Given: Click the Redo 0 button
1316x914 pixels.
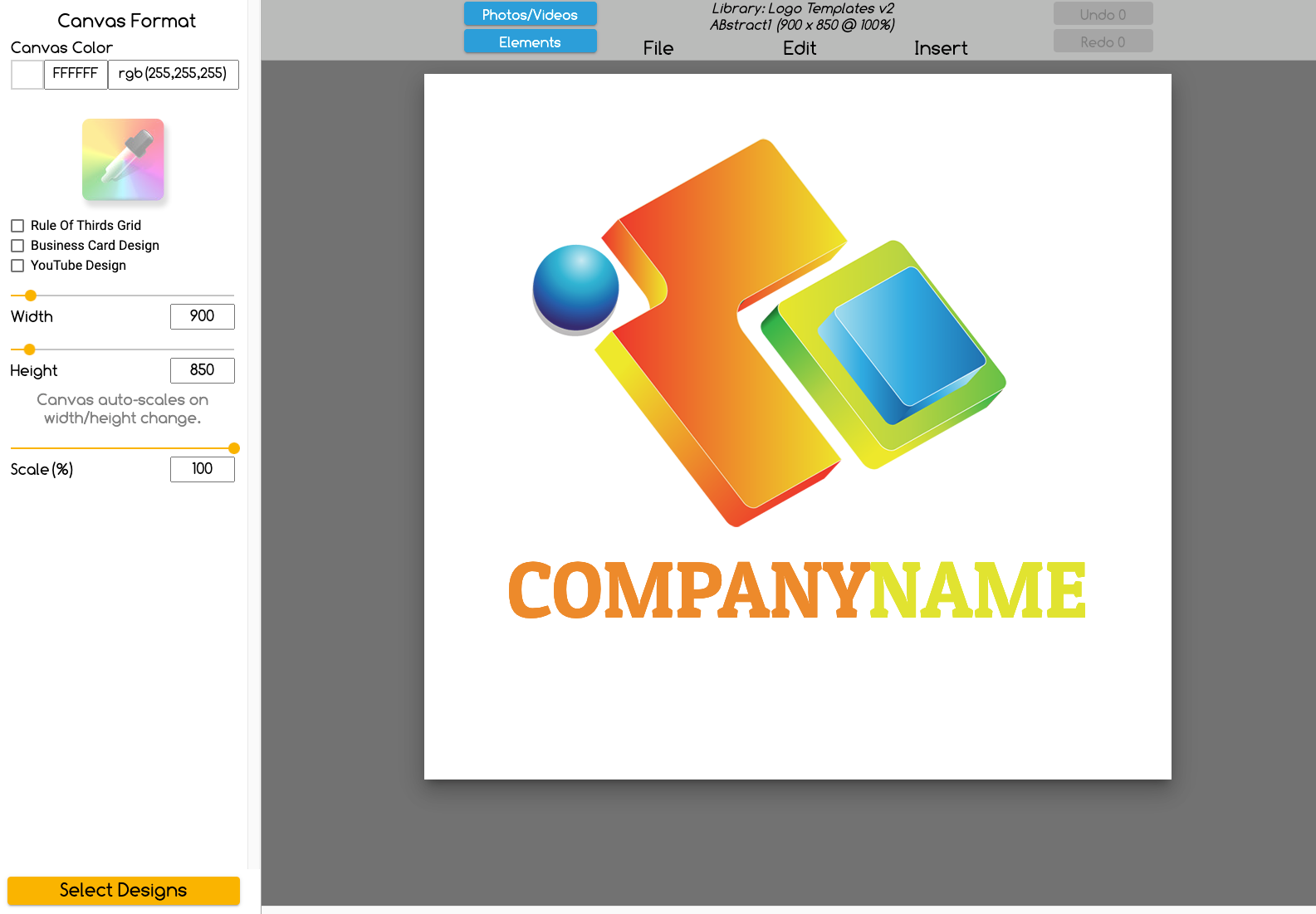Looking at the screenshot, I should (1103, 42).
